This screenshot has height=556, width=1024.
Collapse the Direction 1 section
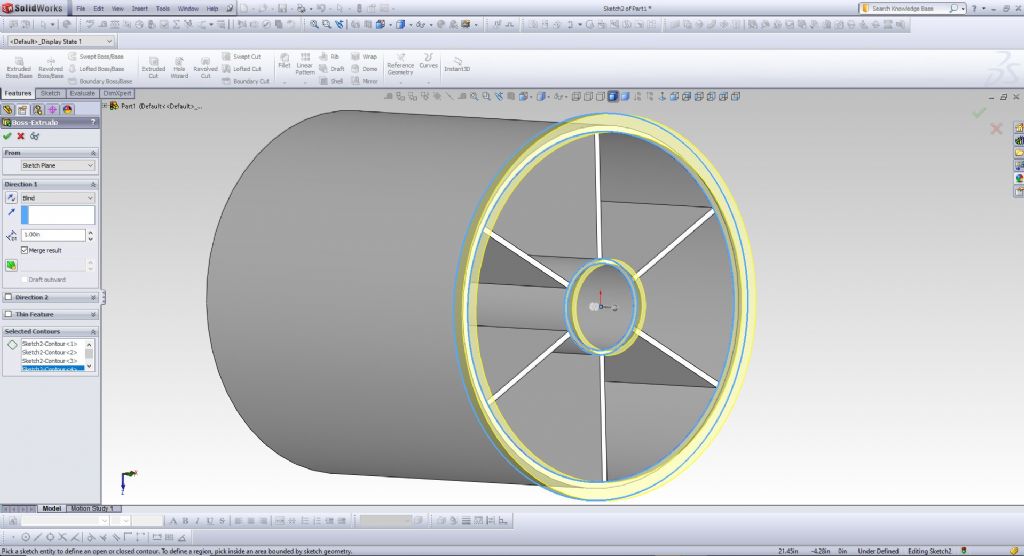93,184
